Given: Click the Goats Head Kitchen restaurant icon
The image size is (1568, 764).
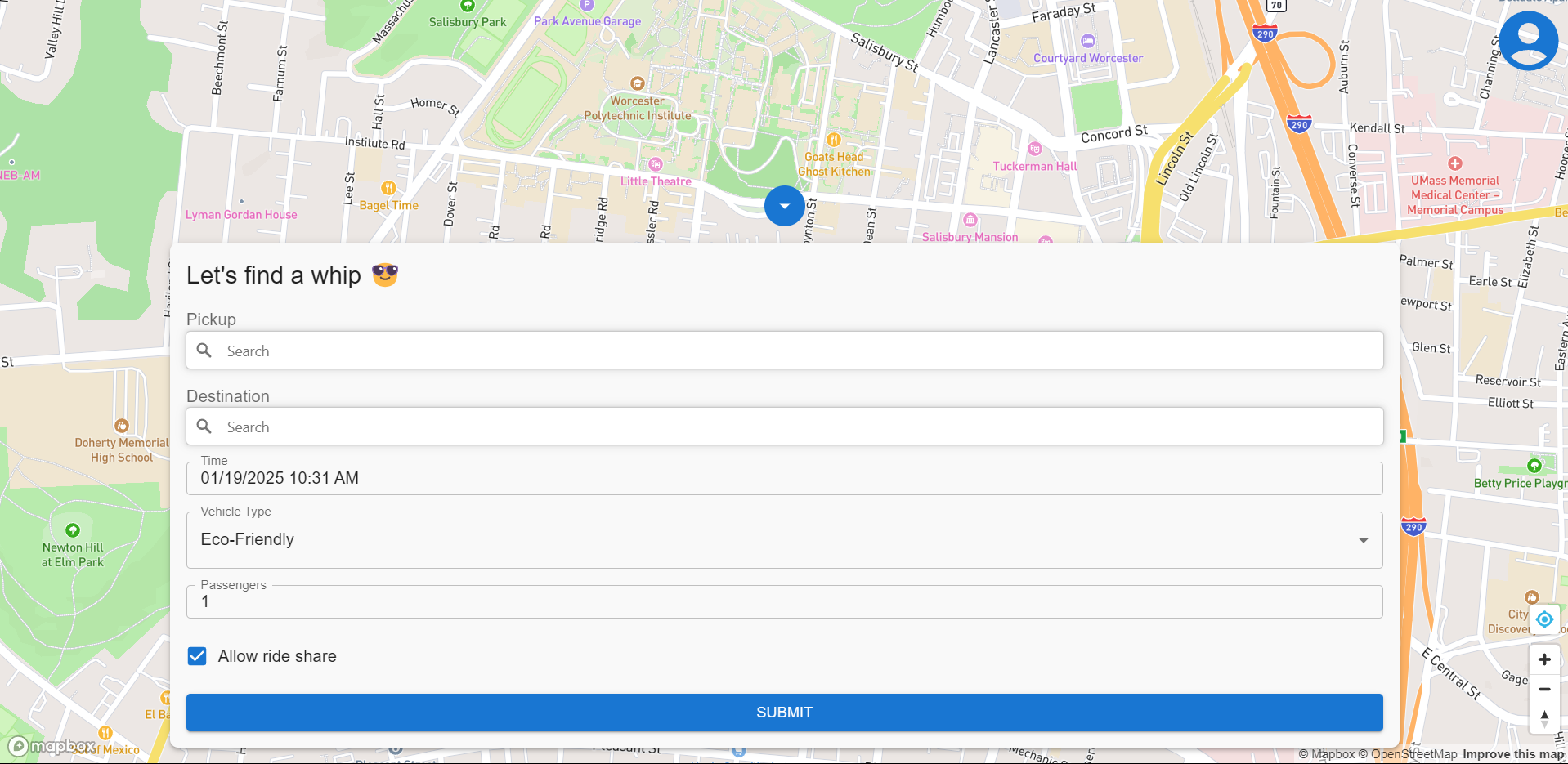Looking at the screenshot, I should pyautogui.click(x=833, y=140).
